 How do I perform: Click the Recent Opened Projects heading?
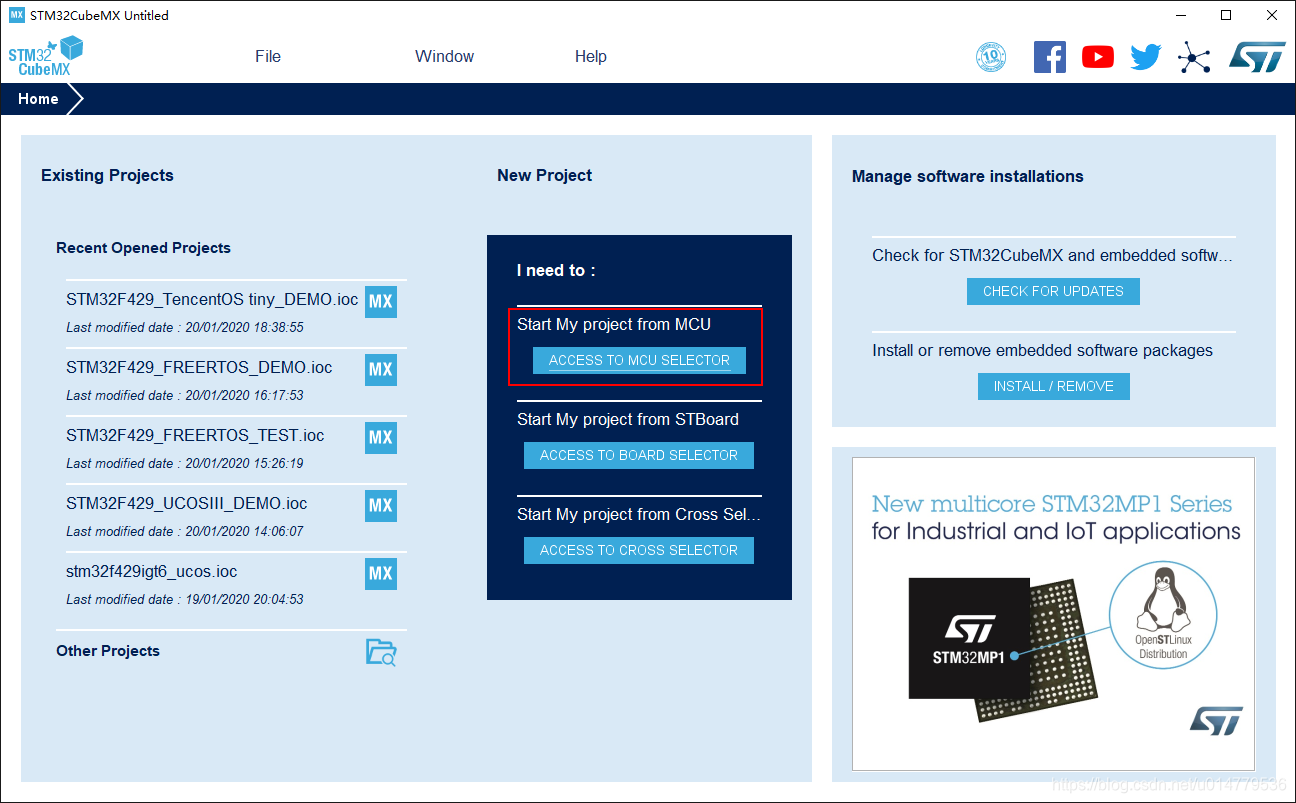point(143,248)
